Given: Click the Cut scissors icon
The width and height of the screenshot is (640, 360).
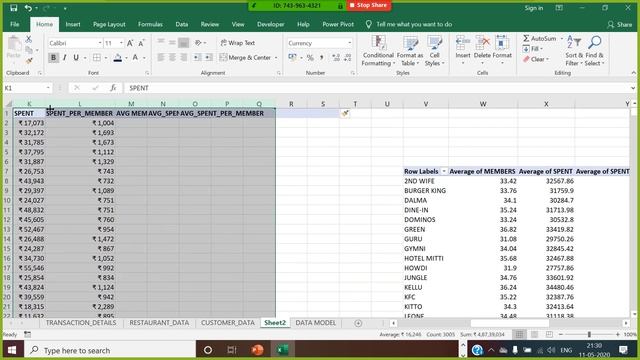Looking at the screenshot, I should click(x=29, y=39).
